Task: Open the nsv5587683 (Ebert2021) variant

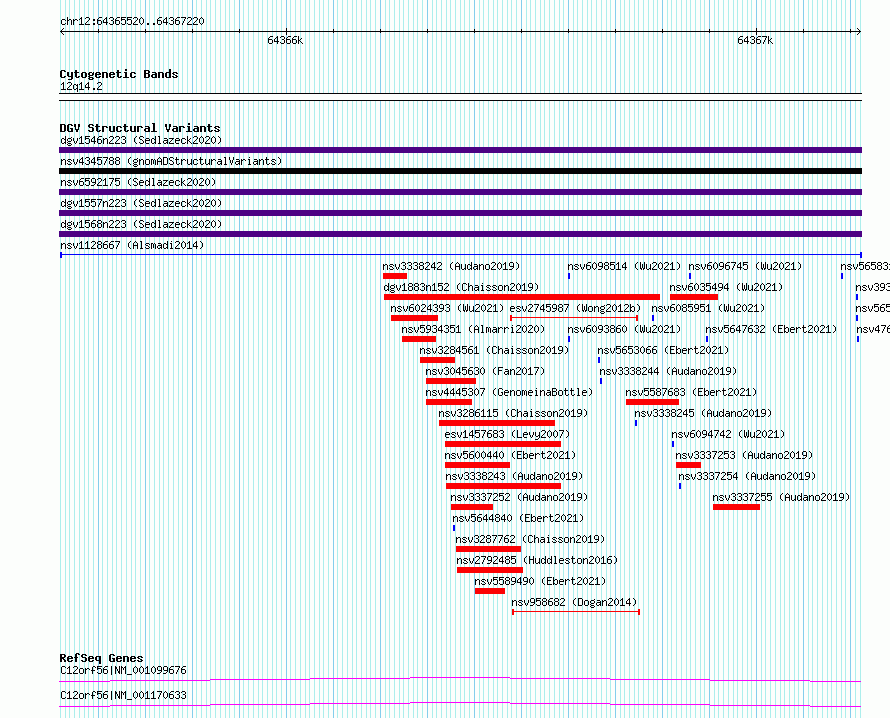Action: tap(691, 392)
